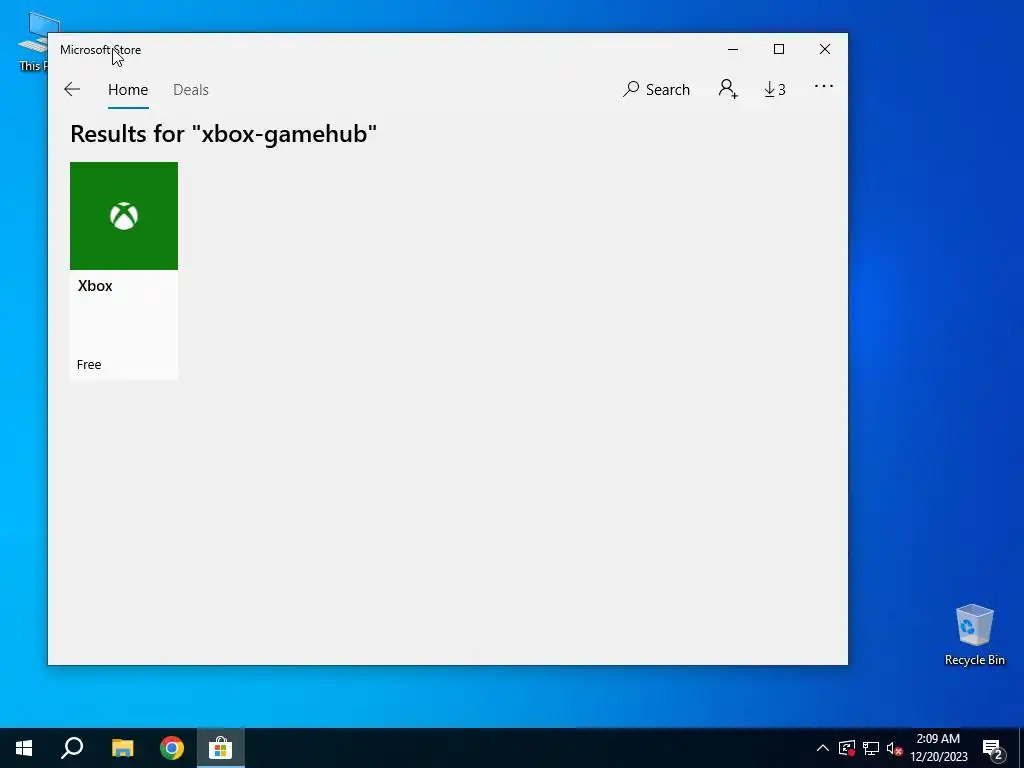The width and height of the screenshot is (1024, 768).
Task: Open taskbar search magnifier
Action: [72, 748]
